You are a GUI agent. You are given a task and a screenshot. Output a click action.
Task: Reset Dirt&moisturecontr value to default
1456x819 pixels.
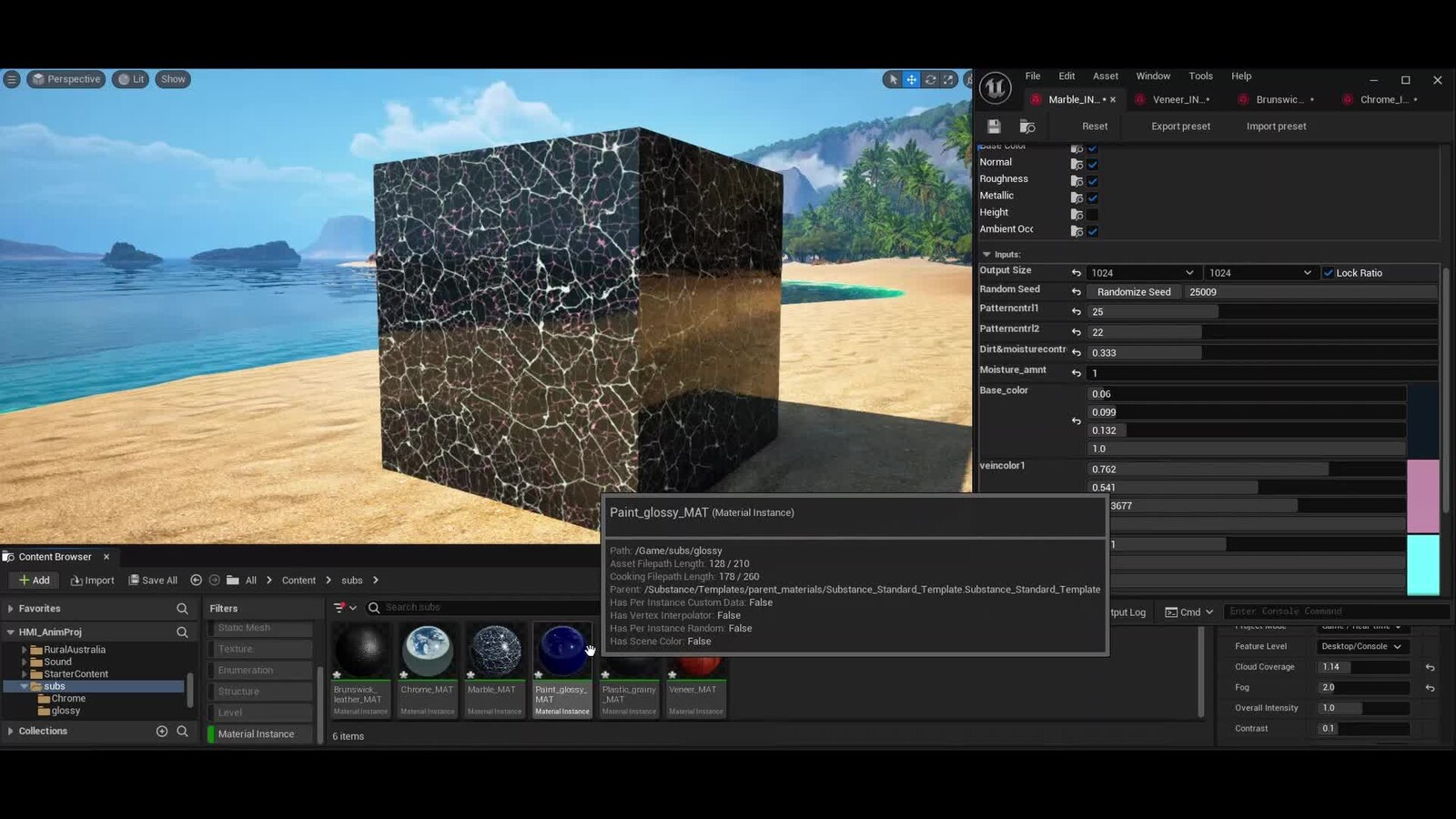pyautogui.click(x=1077, y=353)
